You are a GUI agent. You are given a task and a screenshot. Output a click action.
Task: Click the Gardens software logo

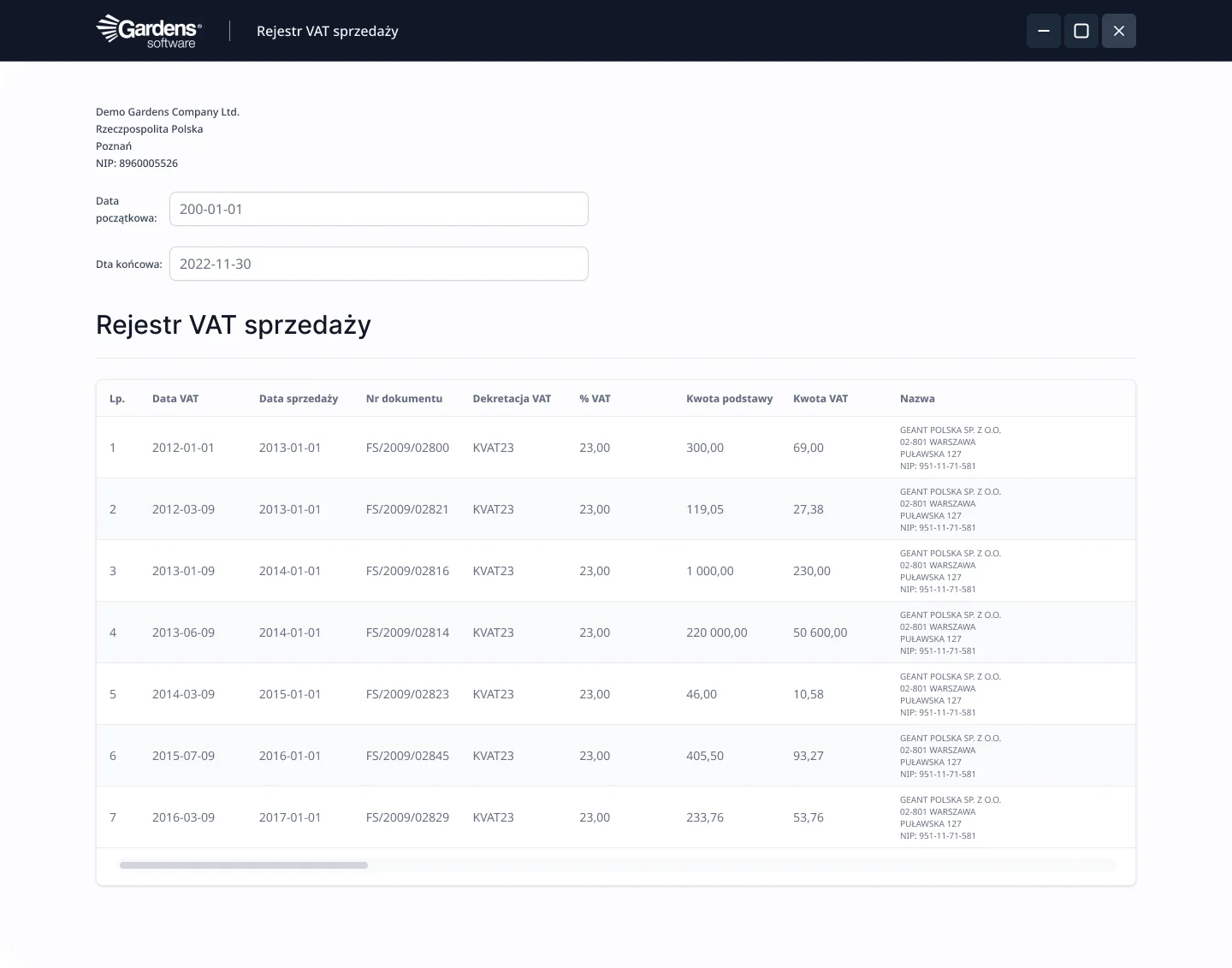point(149,31)
